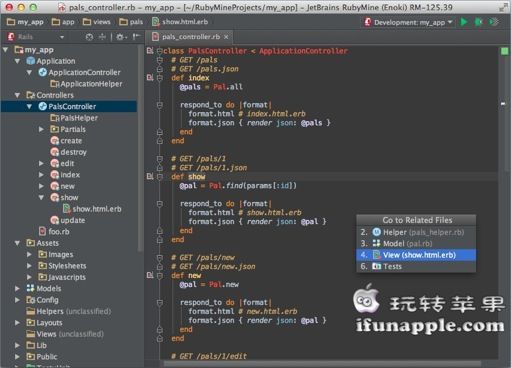This screenshot has height=368, width=511.
Task: Open project panel settings gear
Action: pyautogui.click(x=121, y=37)
